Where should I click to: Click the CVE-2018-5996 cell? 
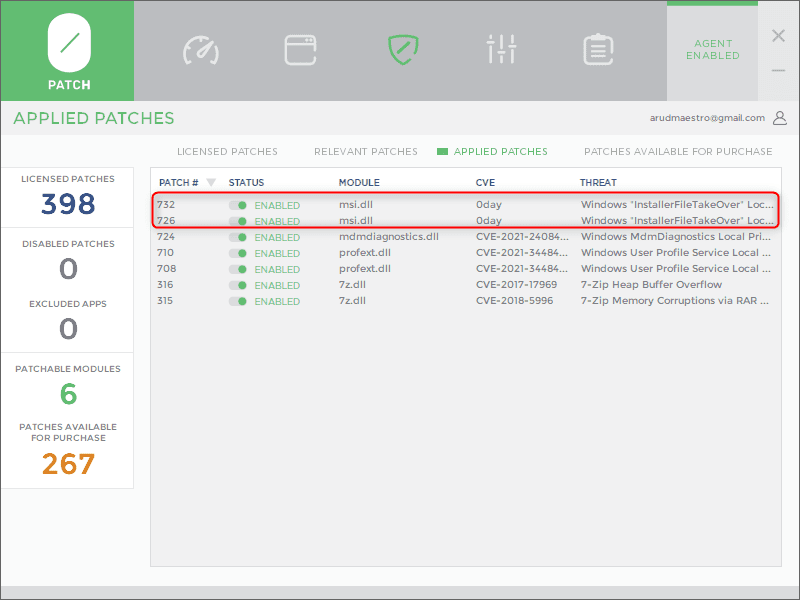pos(514,301)
